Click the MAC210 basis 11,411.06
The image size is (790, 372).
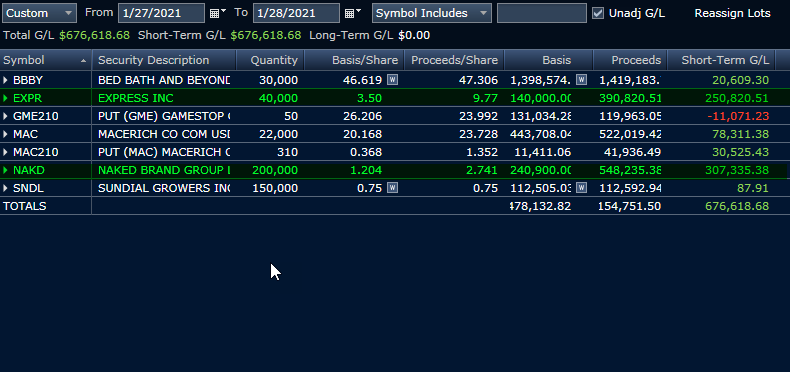543,152
